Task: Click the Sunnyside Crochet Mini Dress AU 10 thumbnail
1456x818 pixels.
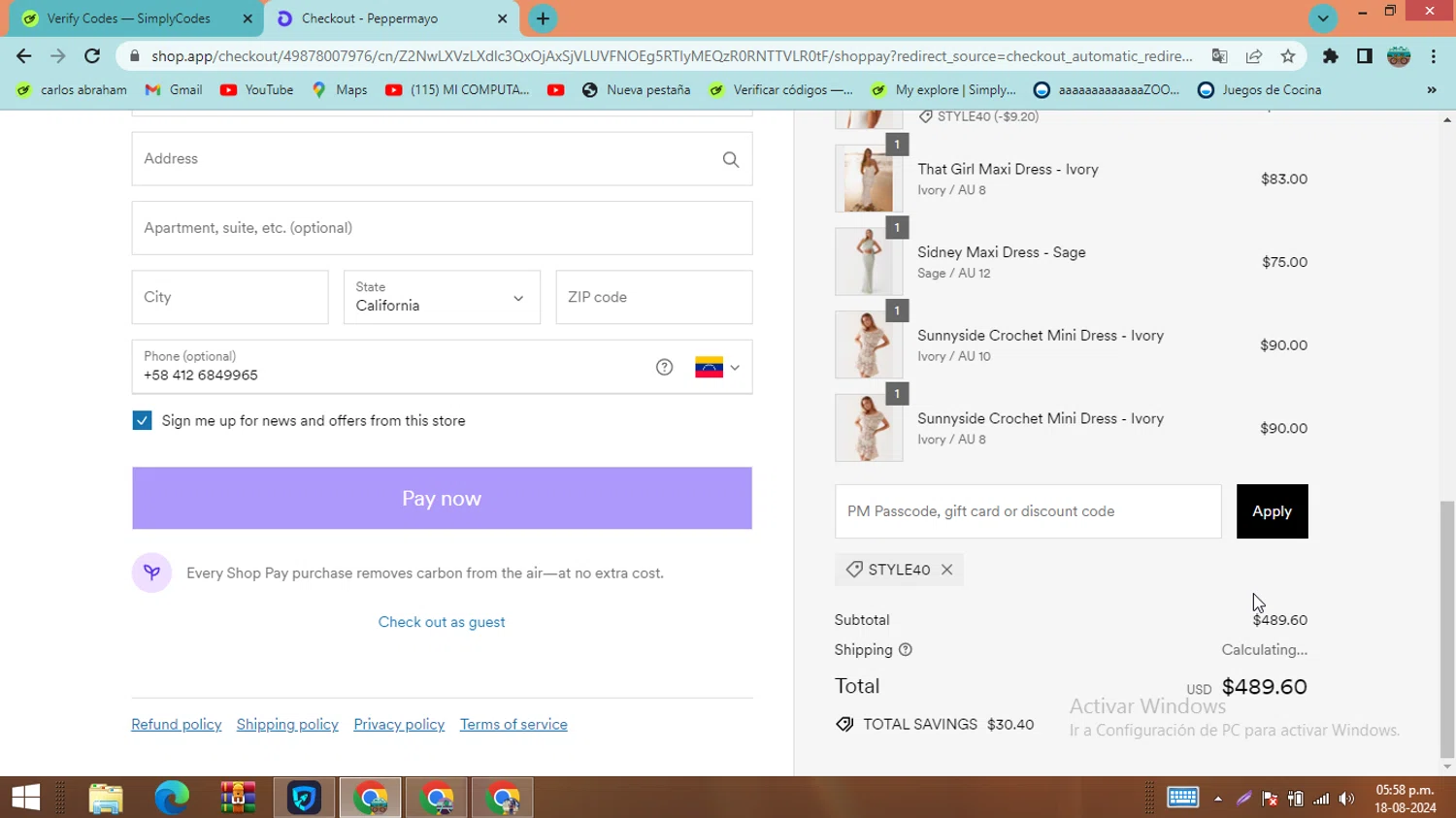Action: (x=869, y=344)
